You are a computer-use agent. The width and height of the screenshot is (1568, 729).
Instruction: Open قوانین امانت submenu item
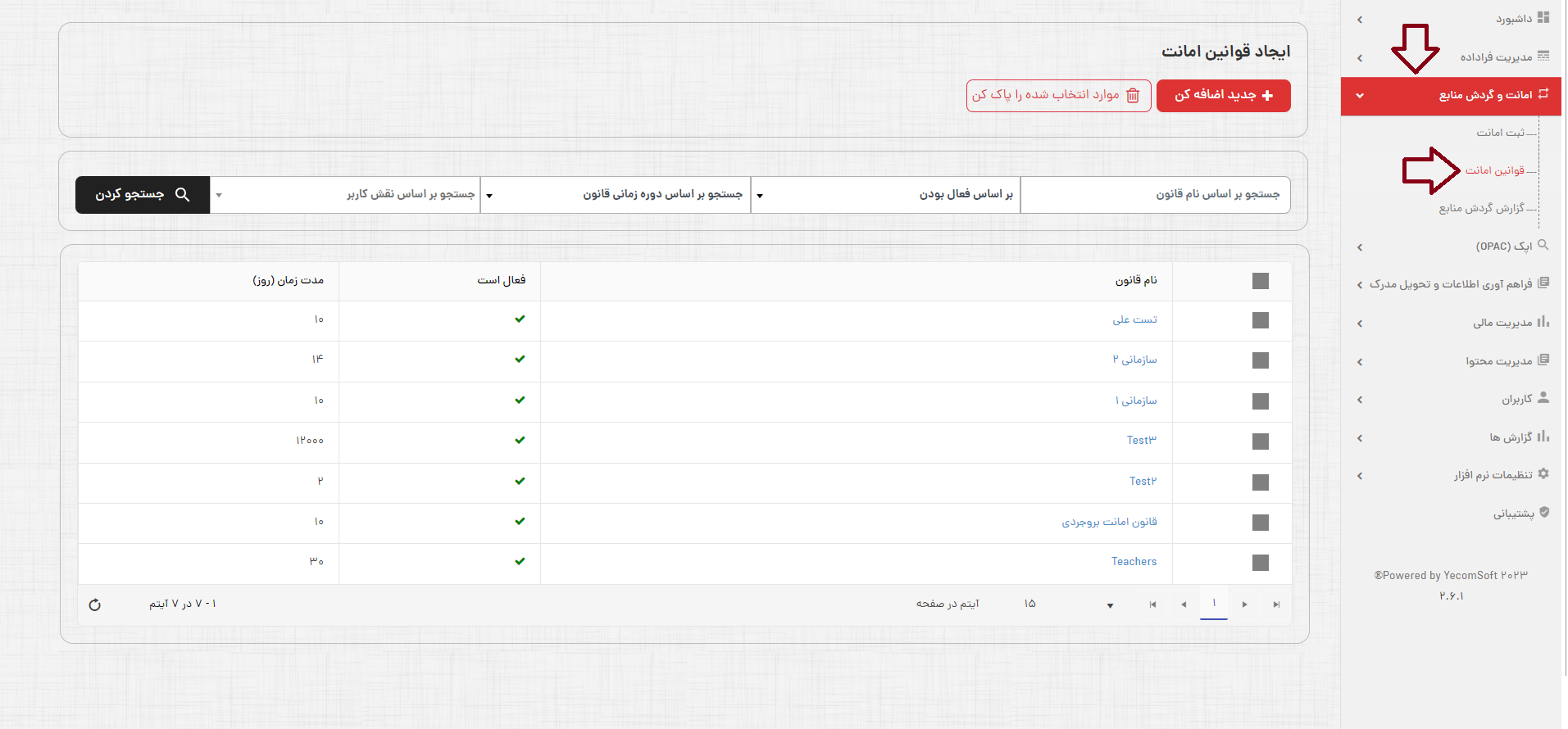(1495, 170)
